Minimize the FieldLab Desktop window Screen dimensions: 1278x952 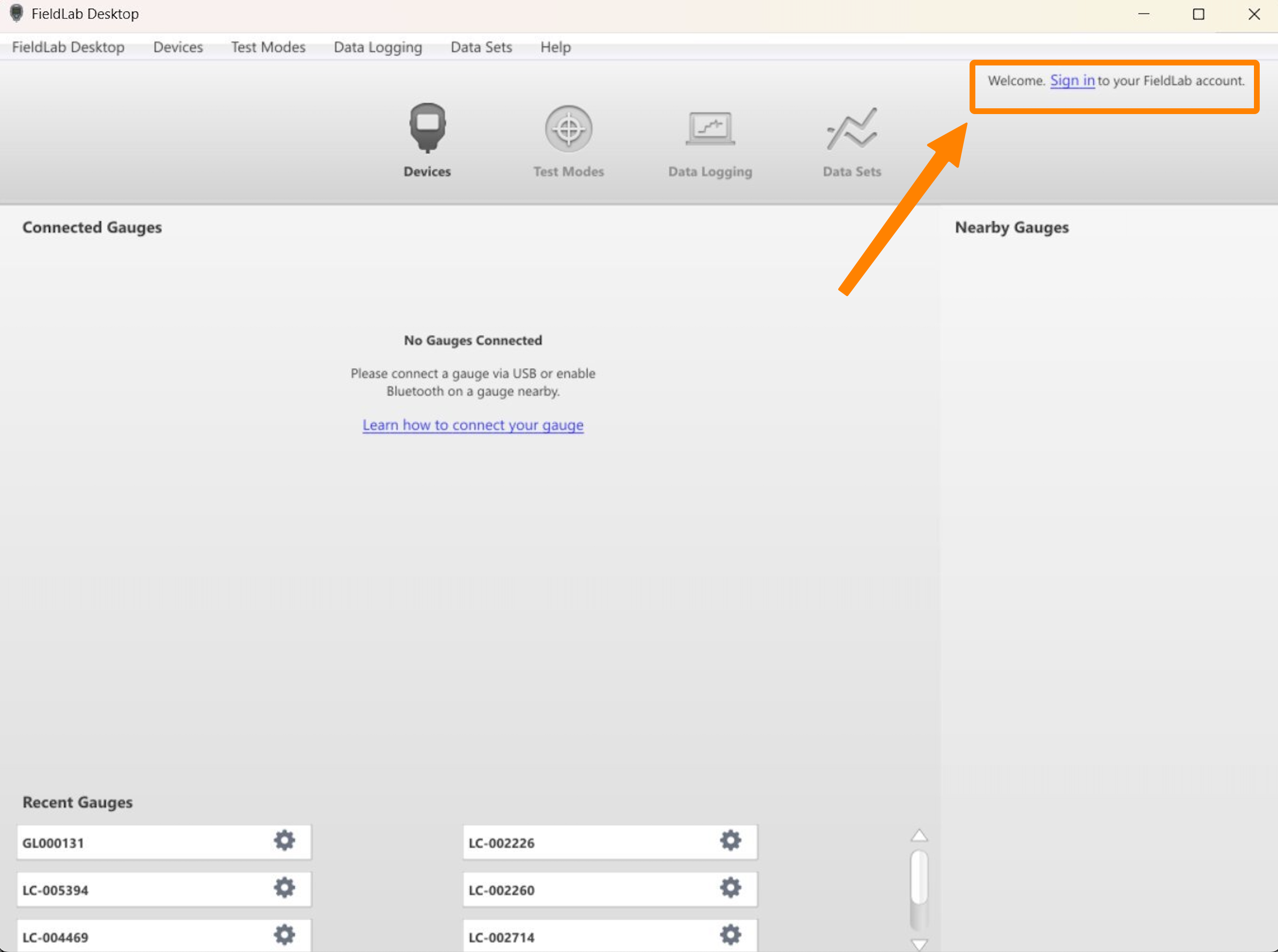(x=1144, y=14)
